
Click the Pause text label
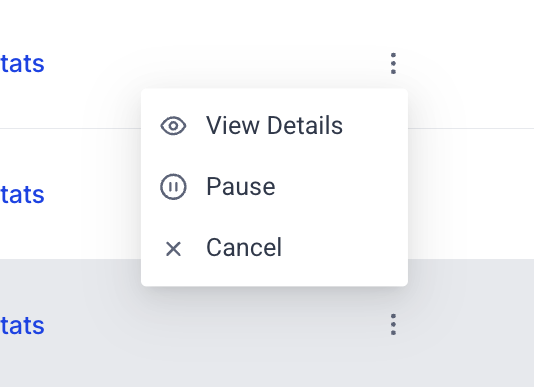tap(241, 187)
